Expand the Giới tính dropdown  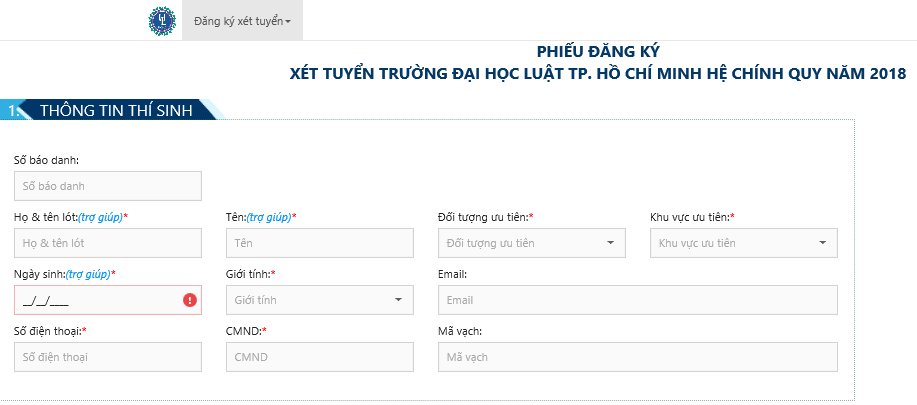tap(320, 300)
